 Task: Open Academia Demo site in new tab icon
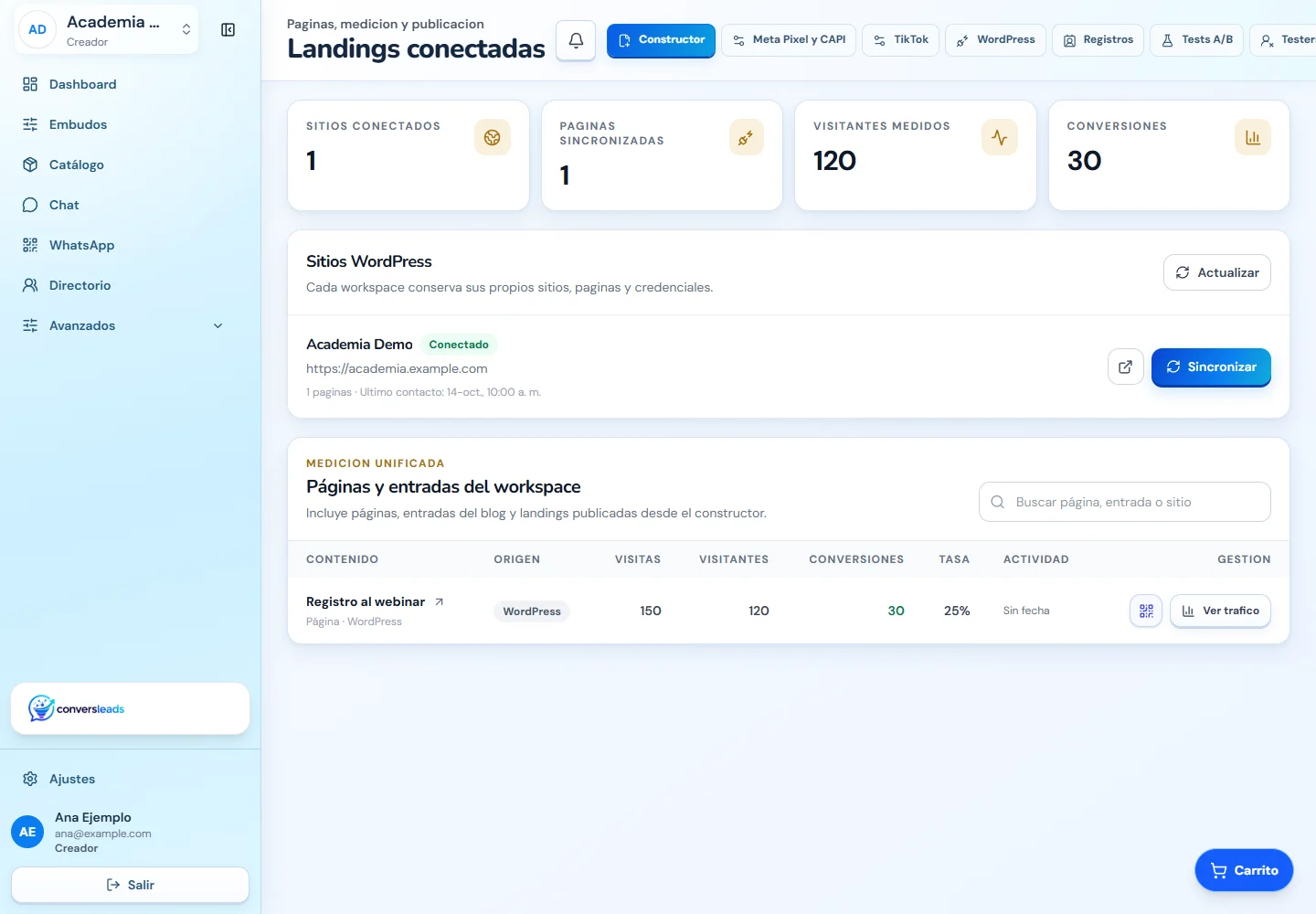(x=1126, y=367)
